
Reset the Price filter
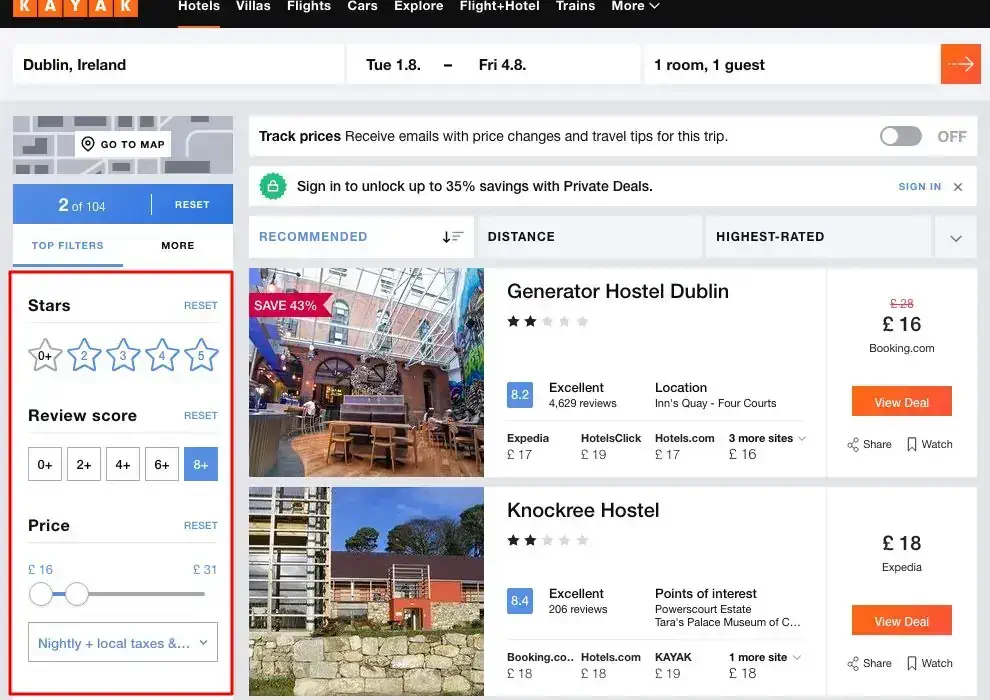coord(201,525)
